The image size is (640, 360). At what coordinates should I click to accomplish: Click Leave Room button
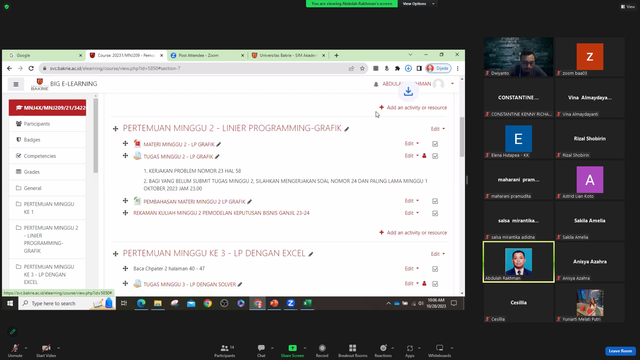620,351
